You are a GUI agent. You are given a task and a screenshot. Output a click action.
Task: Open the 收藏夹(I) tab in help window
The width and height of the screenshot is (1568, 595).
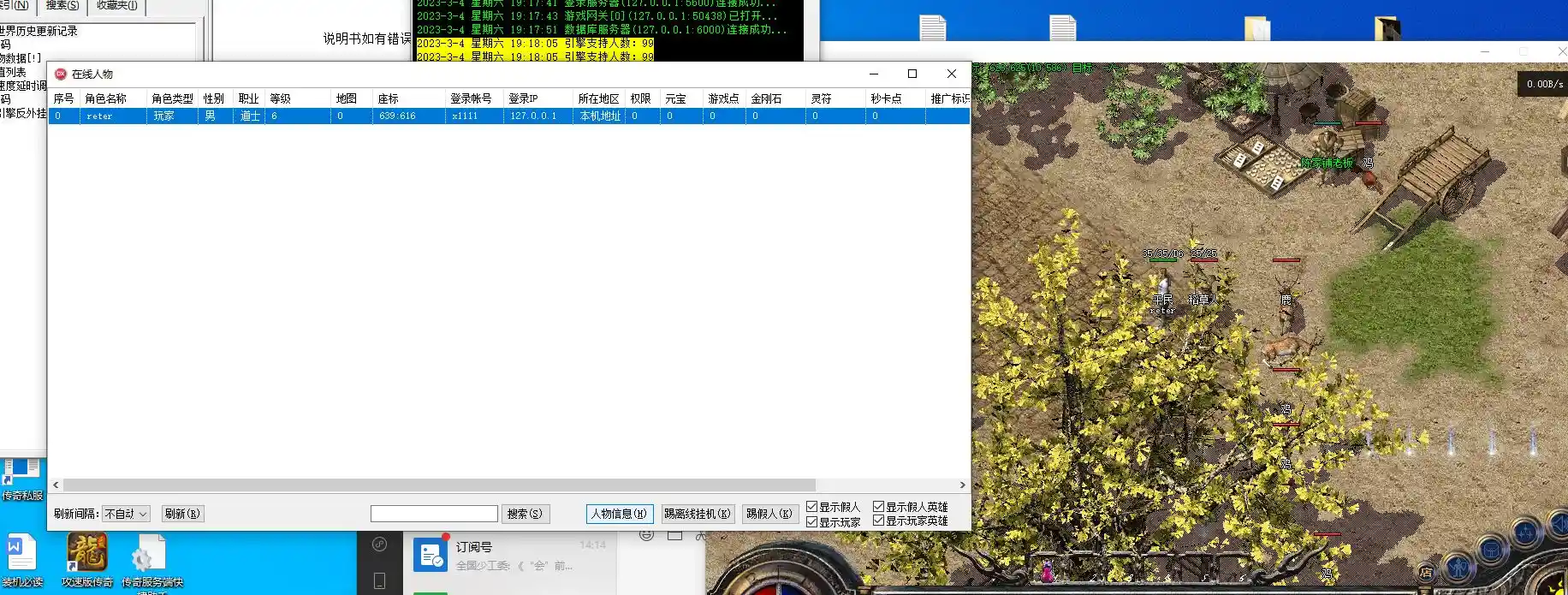116,6
